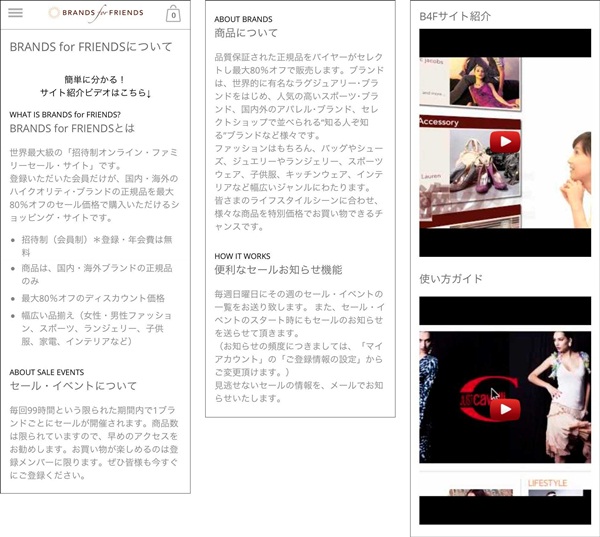Click the HOW IT WORKS heading

(242, 256)
